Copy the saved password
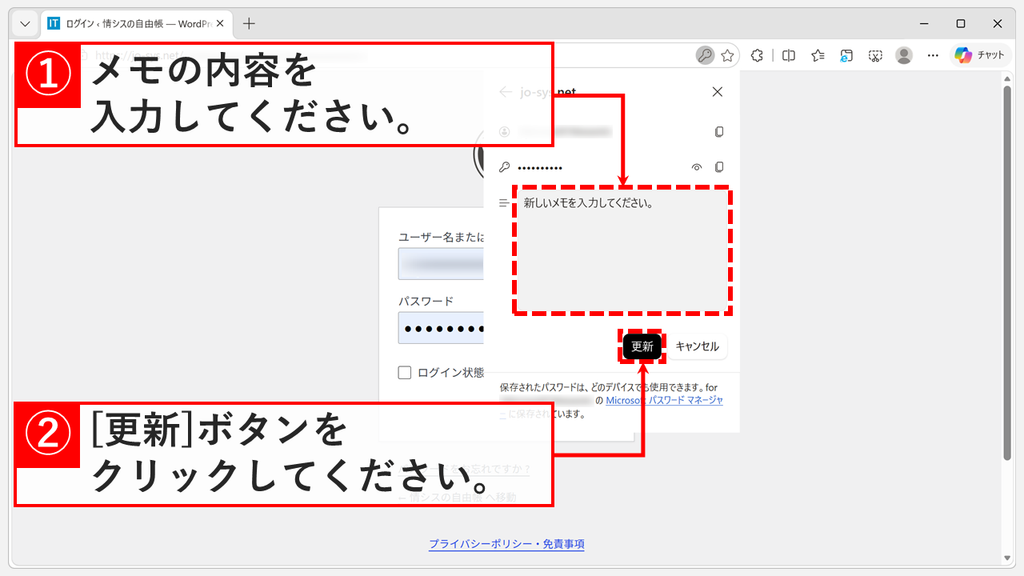1024x576 pixels. coord(719,167)
